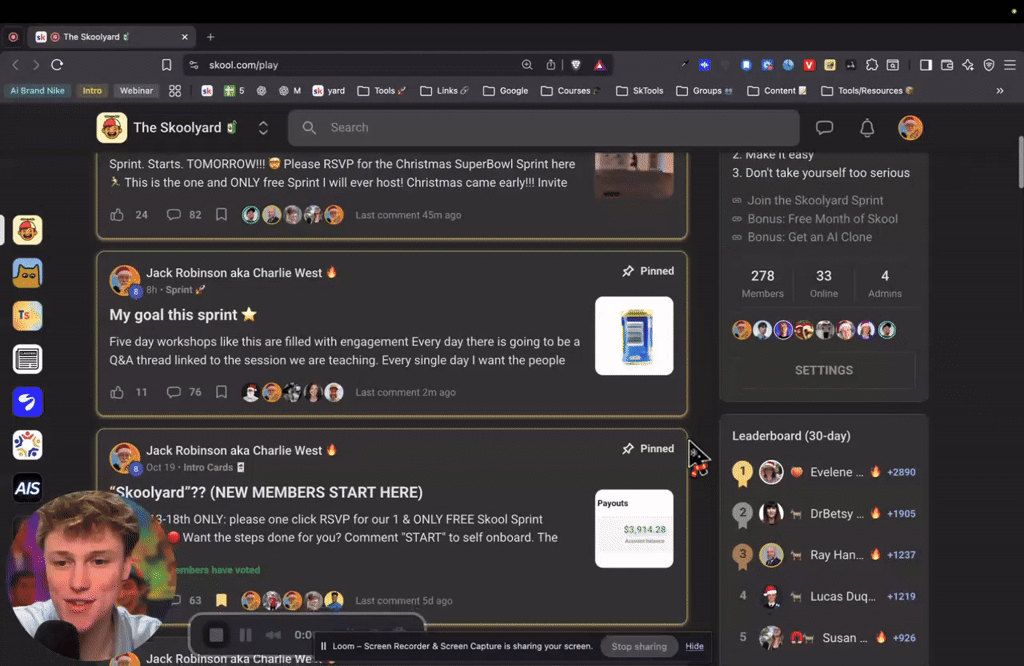Open the browser Extensions puzzle icon
This screenshot has width=1024, height=666.
click(872, 65)
